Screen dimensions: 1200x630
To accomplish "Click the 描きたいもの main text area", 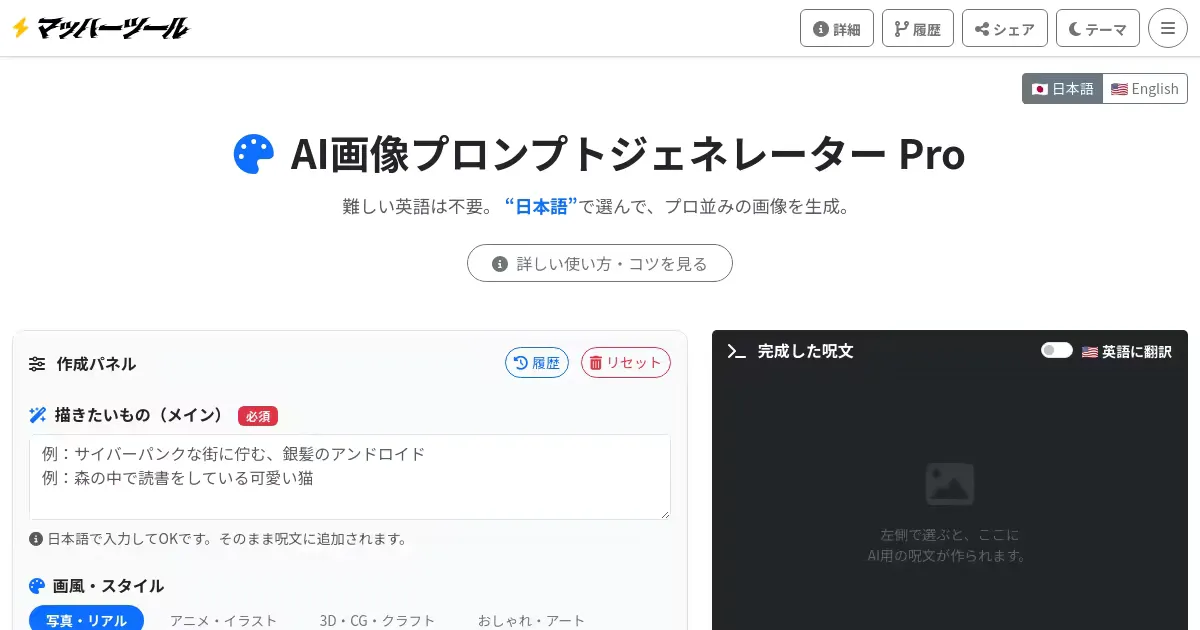I will tap(350, 477).
